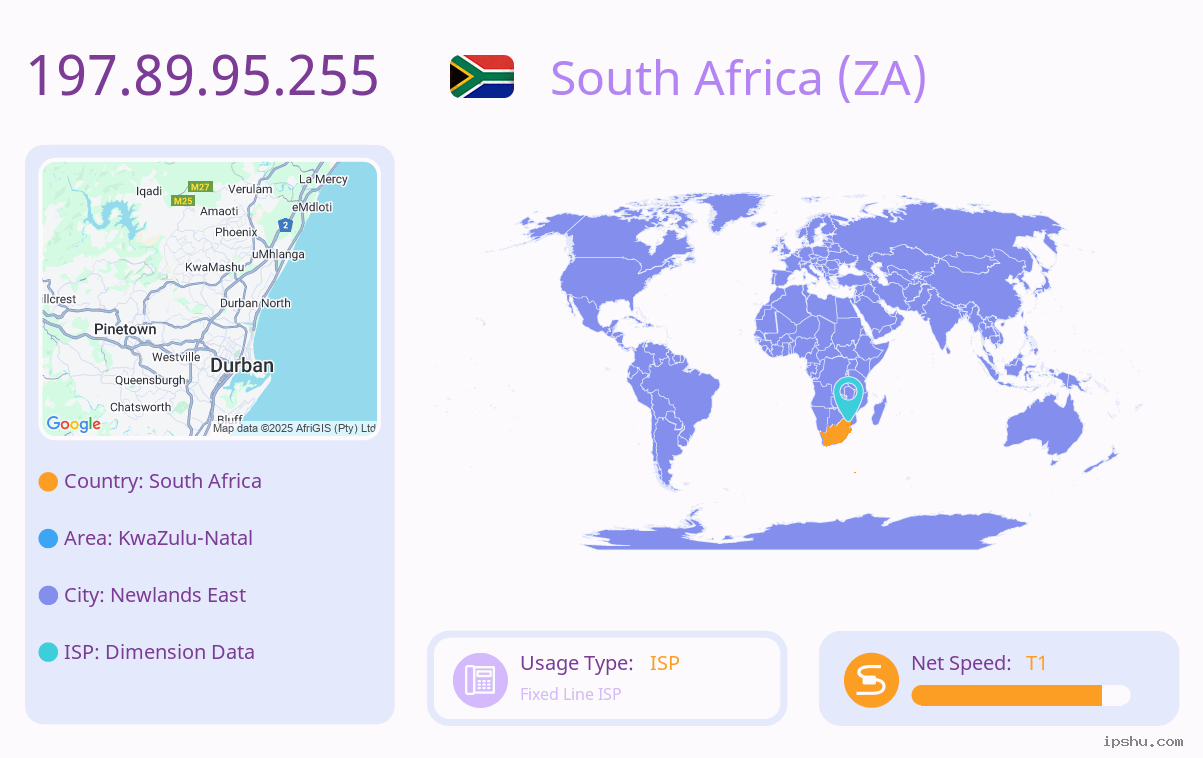Click the Fixed Line ISP text
The image size is (1203, 758).
[x=570, y=694]
